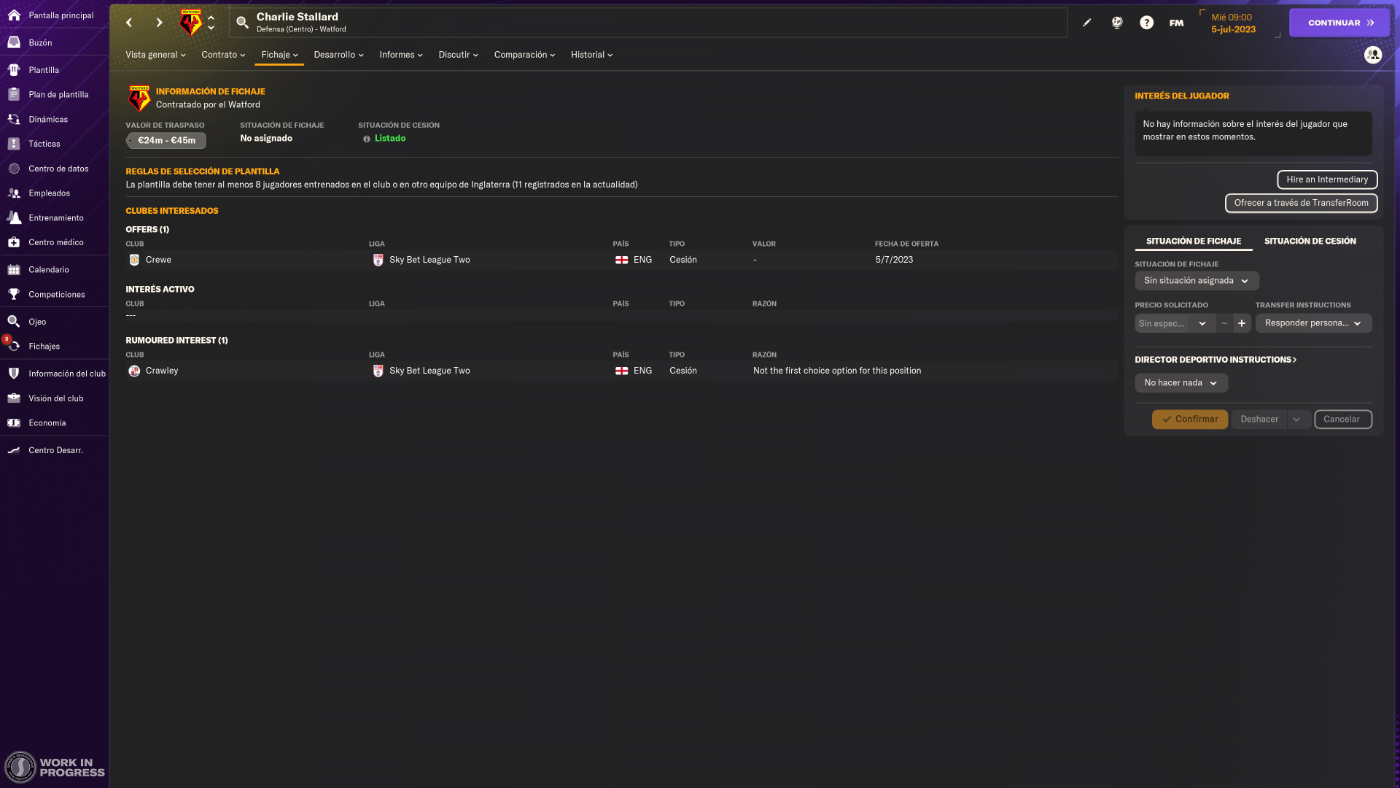1400x788 pixels.
Task: Open the No hacer nada dropdown
Action: click(1181, 383)
